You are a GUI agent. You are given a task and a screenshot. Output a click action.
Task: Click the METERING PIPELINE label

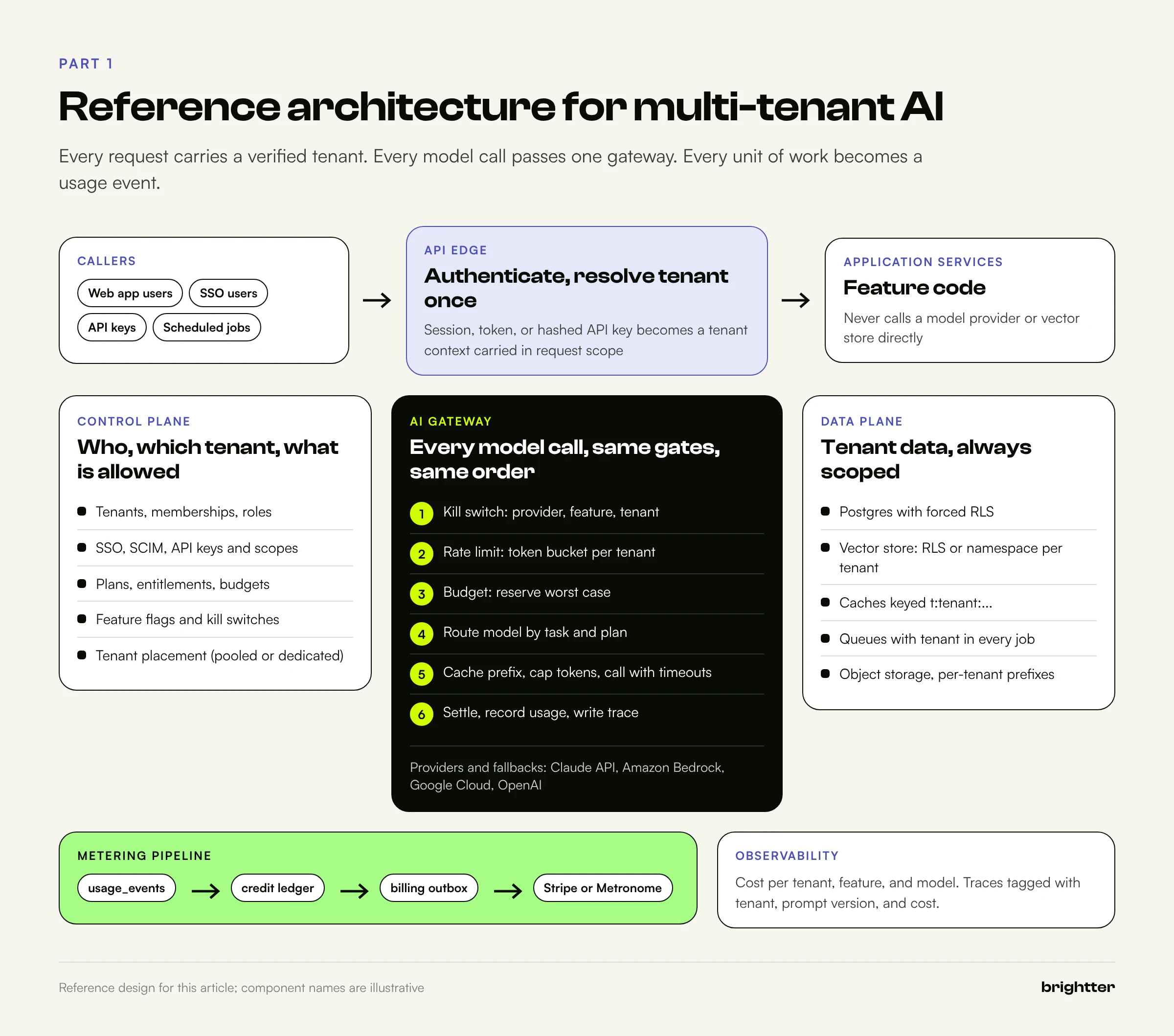(x=144, y=856)
